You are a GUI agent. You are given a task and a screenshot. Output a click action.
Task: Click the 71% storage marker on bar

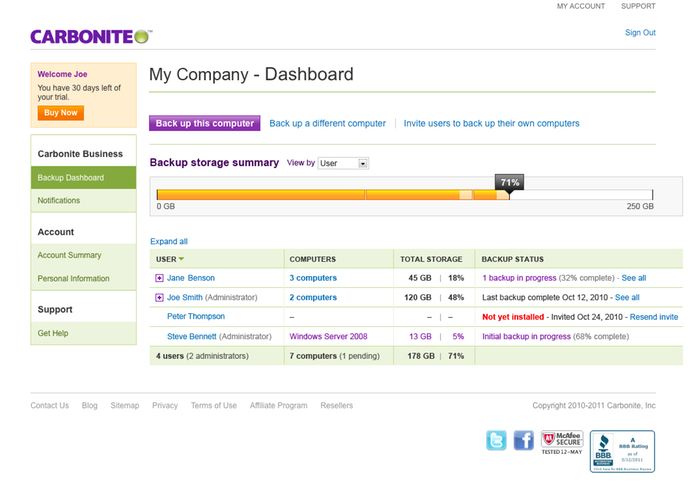[x=509, y=182]
